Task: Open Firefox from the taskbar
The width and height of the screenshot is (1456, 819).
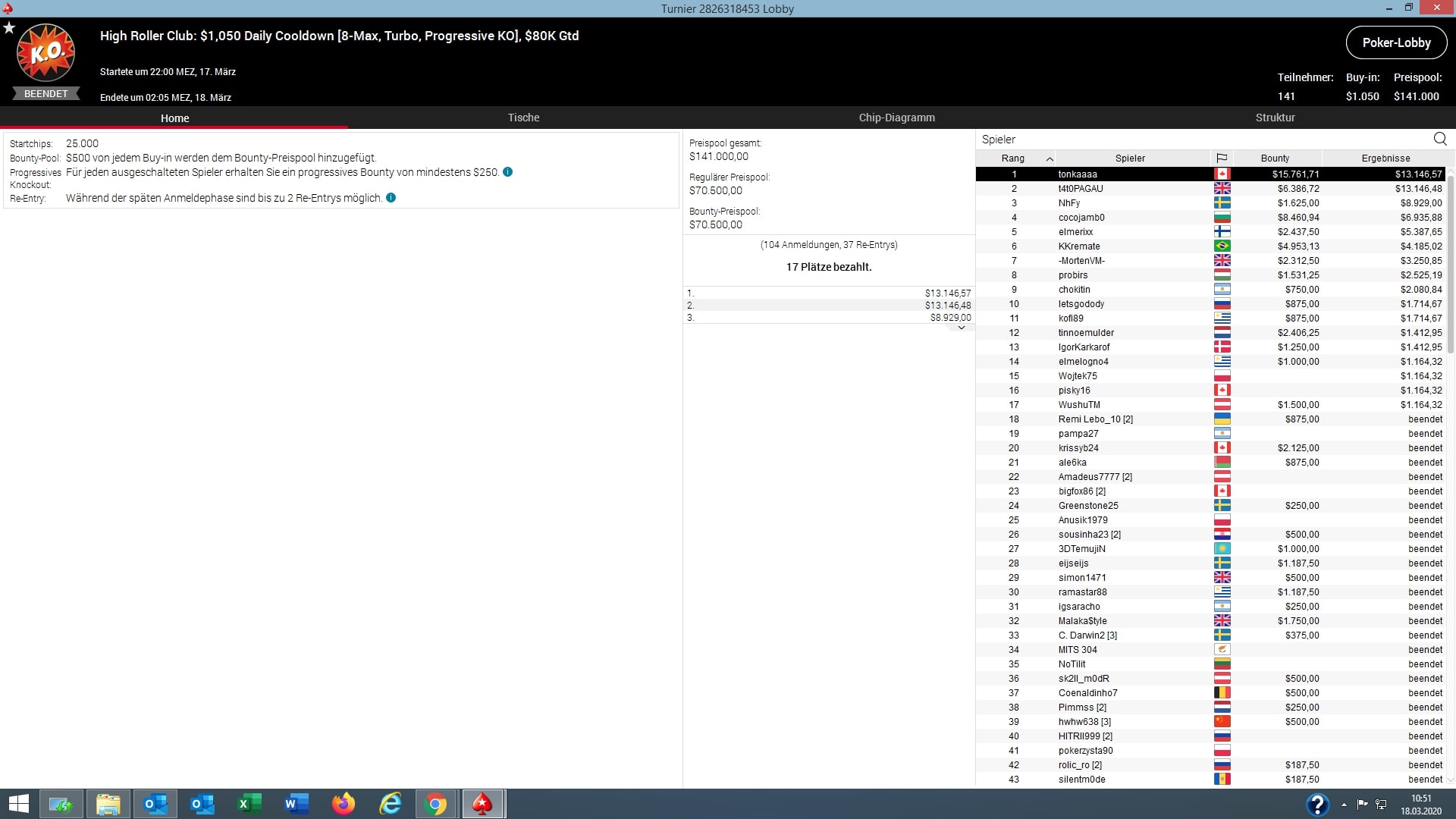Action: (x=344, y=804)
